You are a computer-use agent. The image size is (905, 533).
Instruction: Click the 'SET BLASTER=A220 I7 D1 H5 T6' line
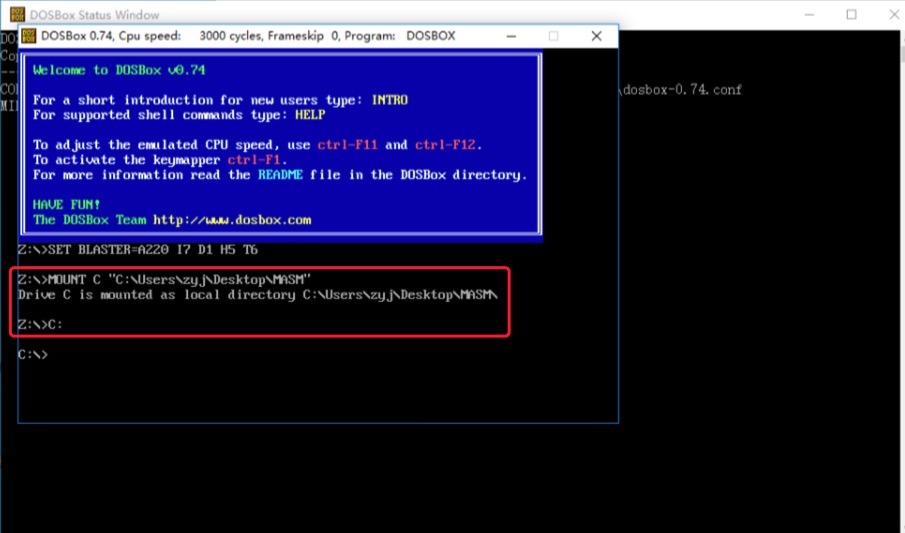(138, 250)
